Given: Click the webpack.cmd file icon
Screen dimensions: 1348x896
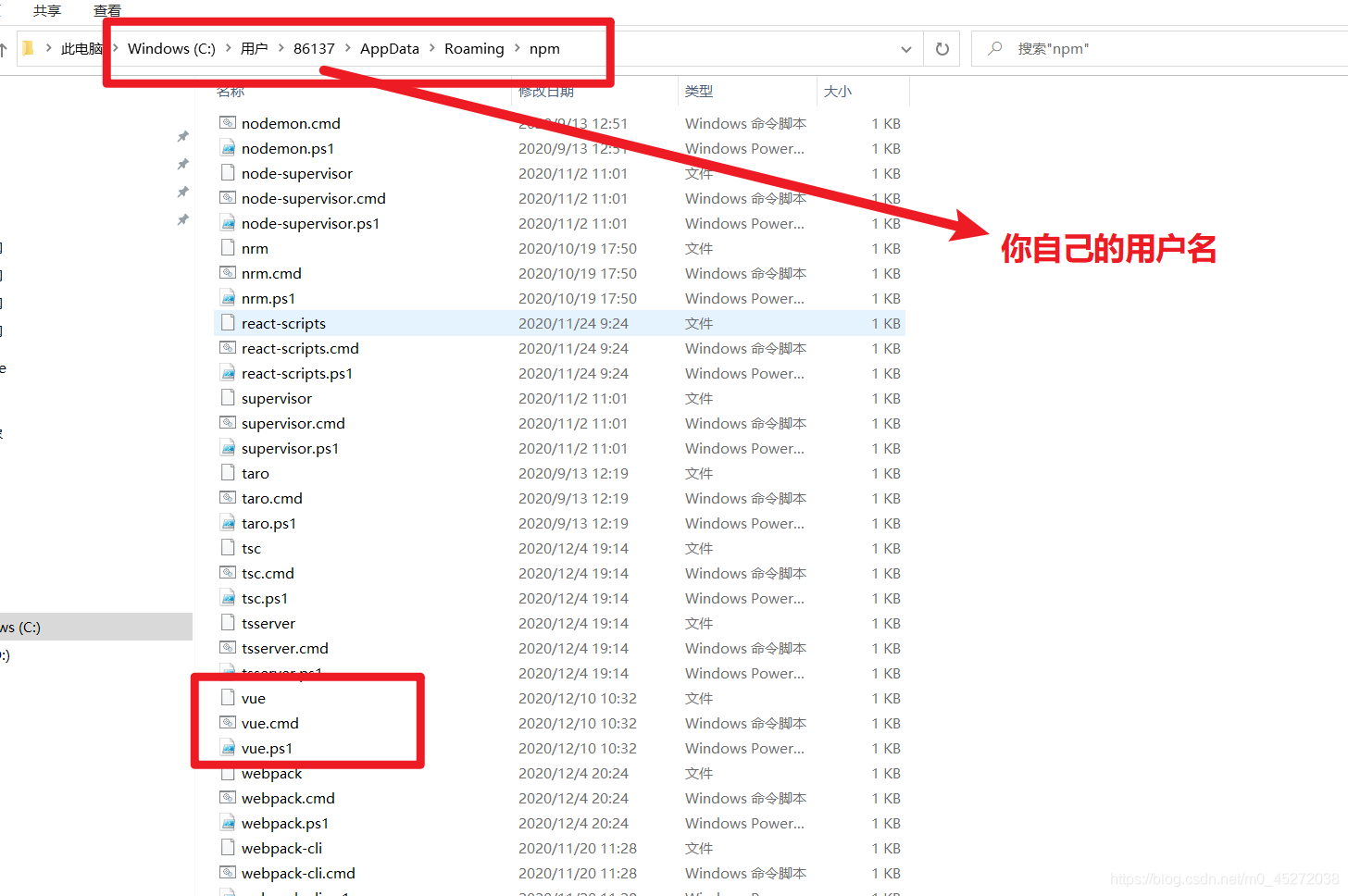Looking at the screenshot, I should click(x=228, y=797).
